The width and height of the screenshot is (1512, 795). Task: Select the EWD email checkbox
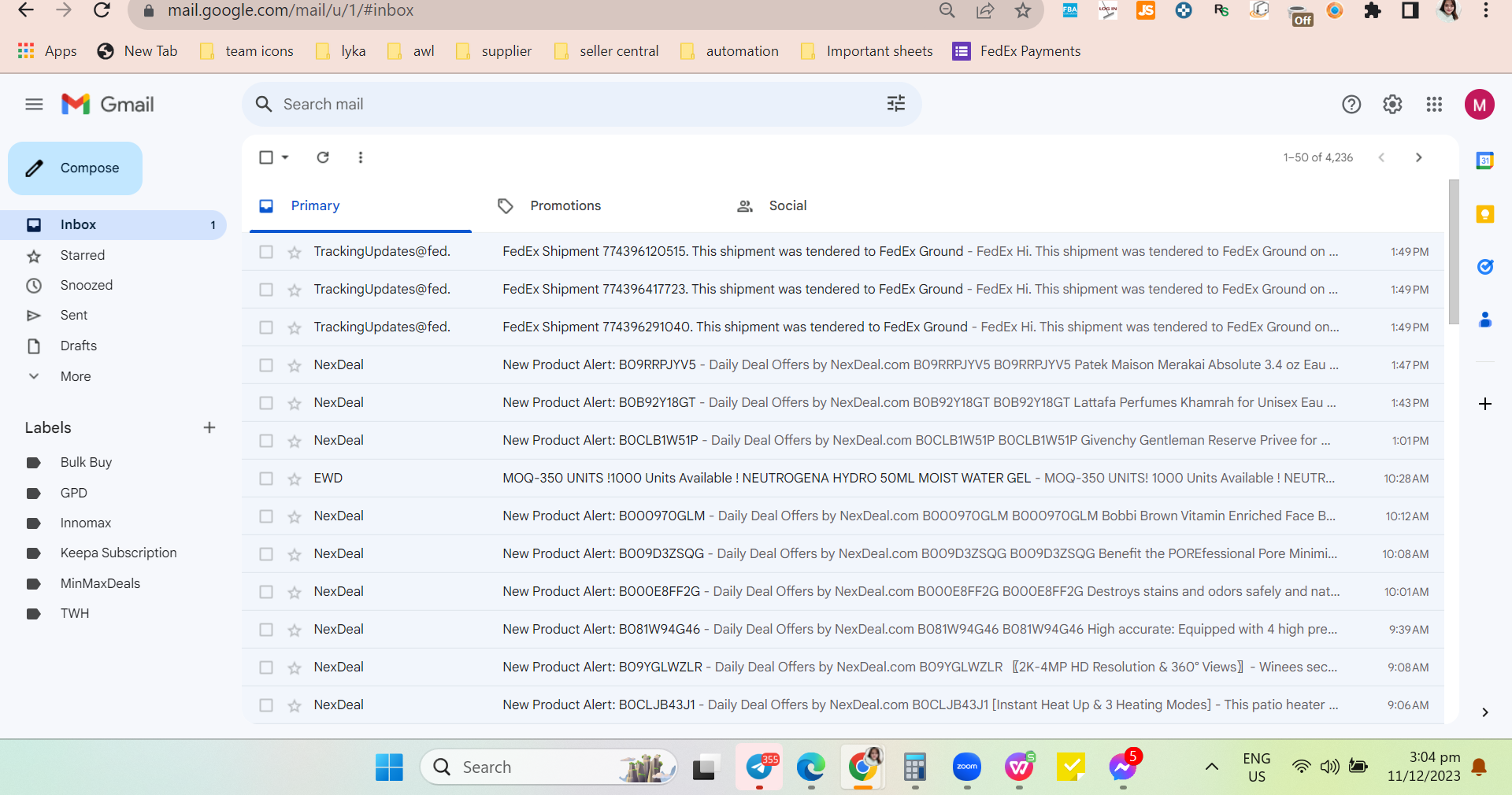point(266,479)
